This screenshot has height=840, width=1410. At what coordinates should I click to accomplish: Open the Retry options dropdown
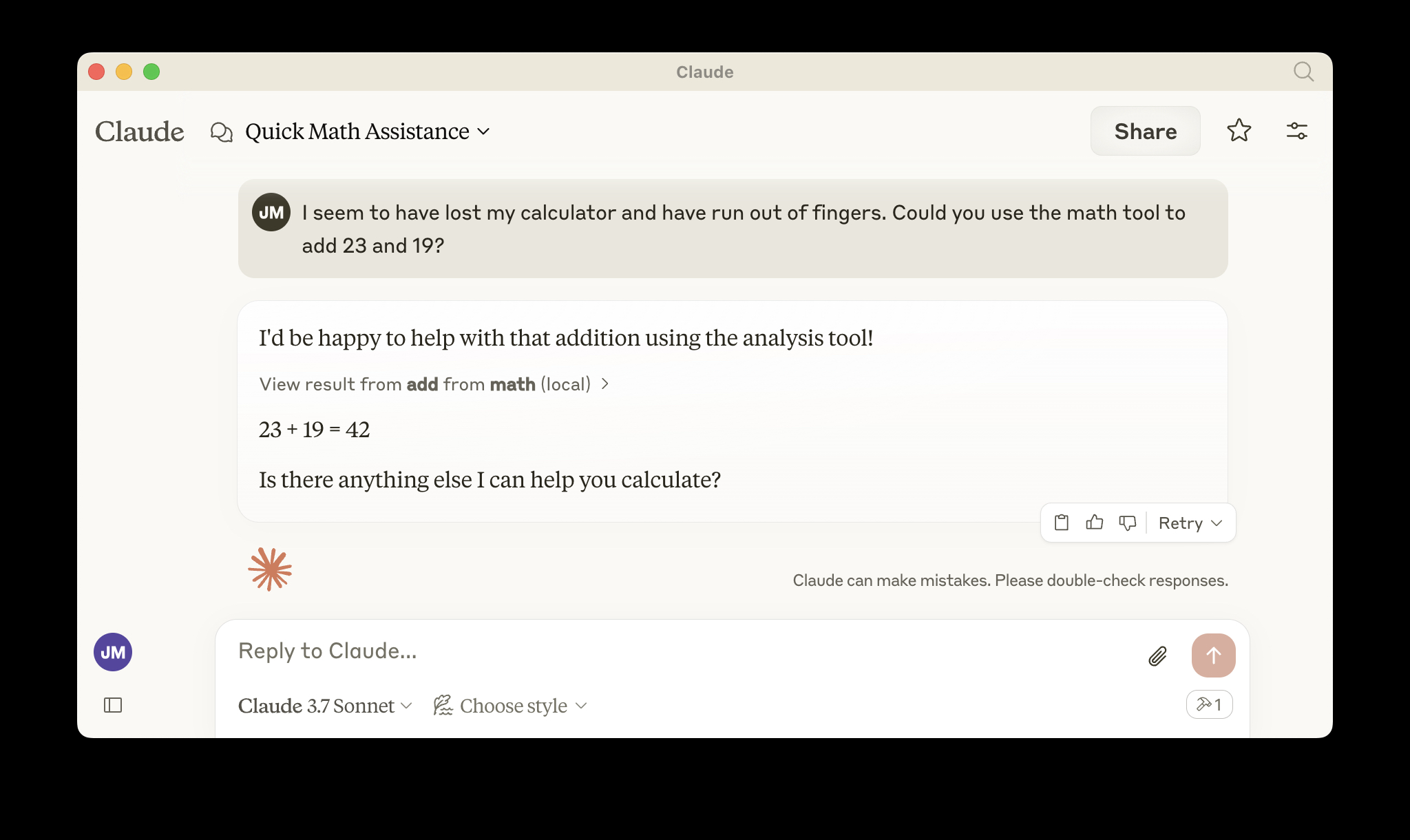(1189, 523)
